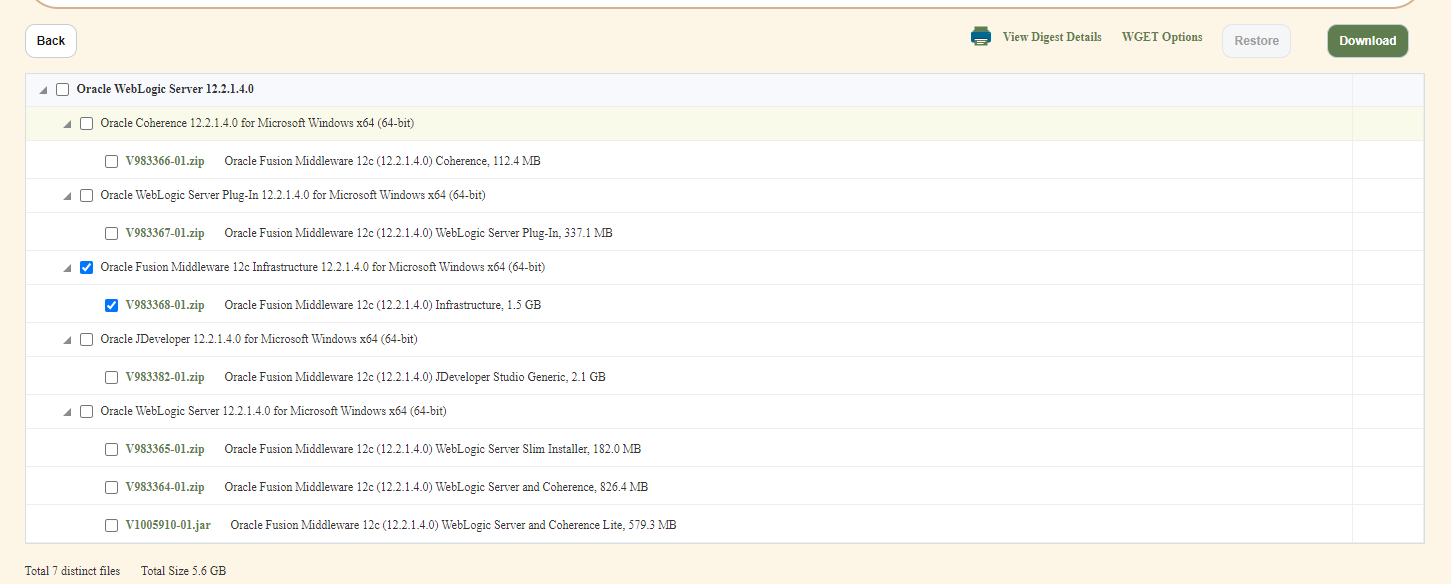This screenshot has height=584, width=1451.
Task: Select the V983366-01.zip file checkbox
Action: [x=112, y=162]
